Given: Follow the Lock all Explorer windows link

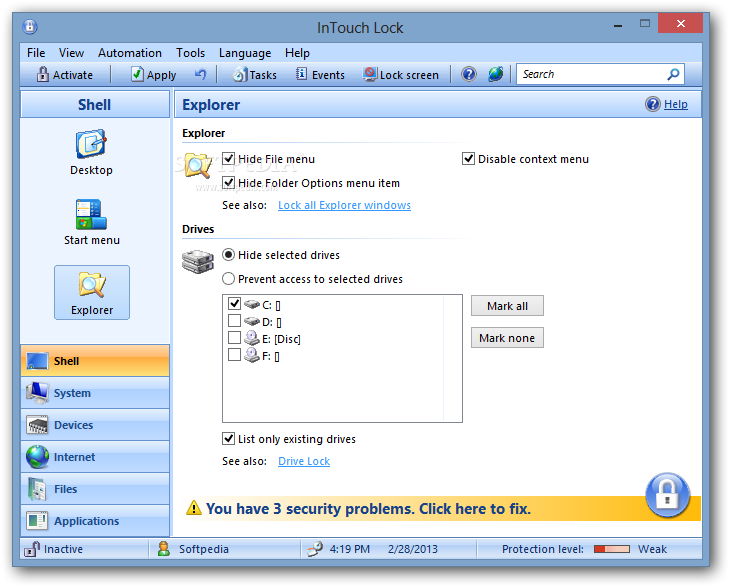Looking at the screenshot, I should (344, 205).
